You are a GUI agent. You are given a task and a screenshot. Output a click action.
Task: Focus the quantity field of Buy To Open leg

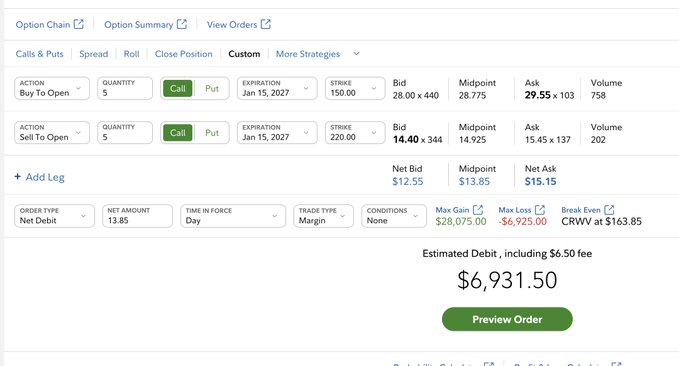click(125, 88)
